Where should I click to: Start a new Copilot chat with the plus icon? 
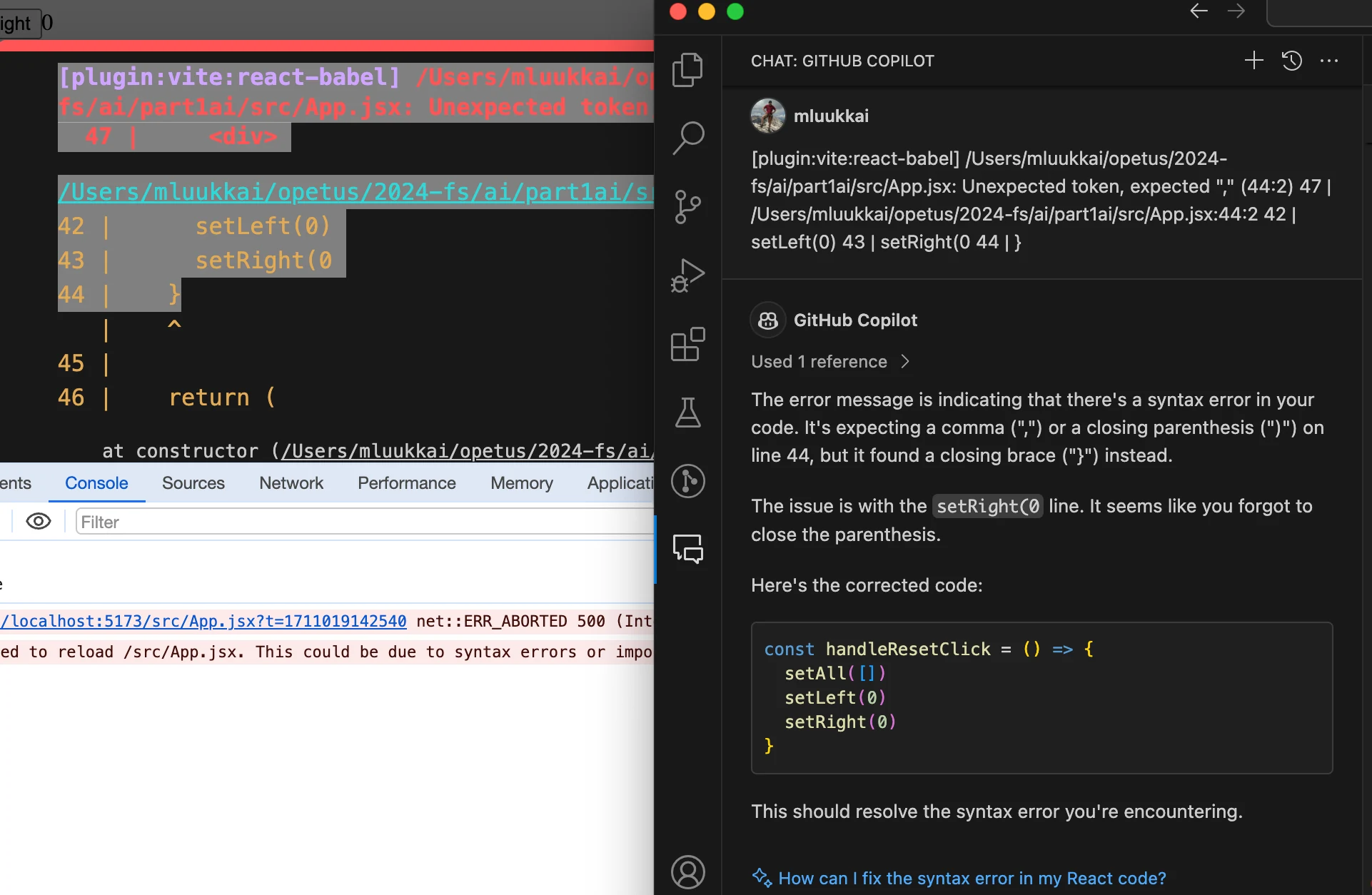(1254, 61)
